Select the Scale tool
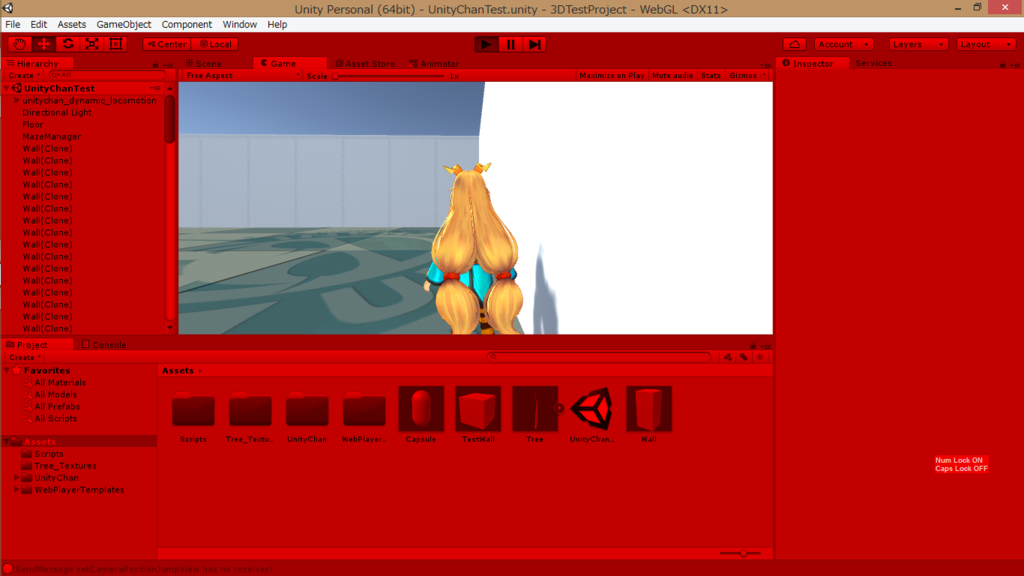1024x576 pixels. [x=92, y=44]
